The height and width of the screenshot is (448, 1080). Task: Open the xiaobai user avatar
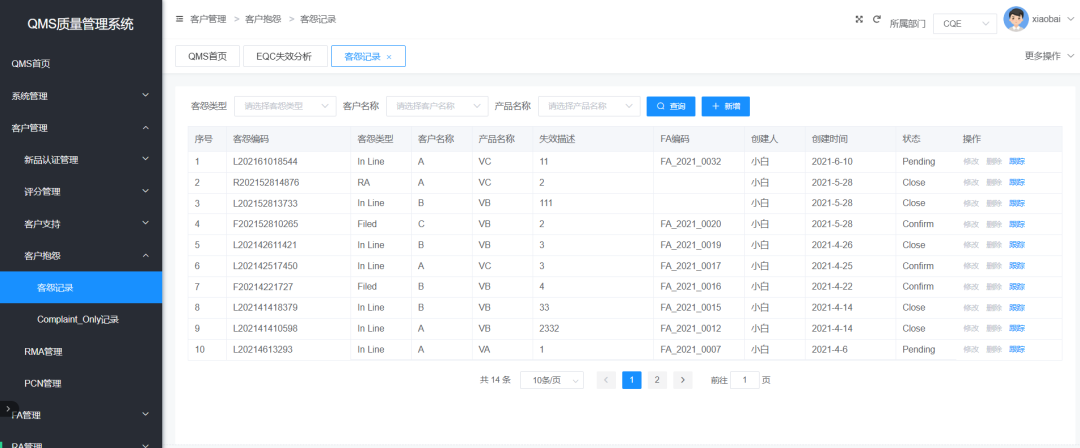1015,19
